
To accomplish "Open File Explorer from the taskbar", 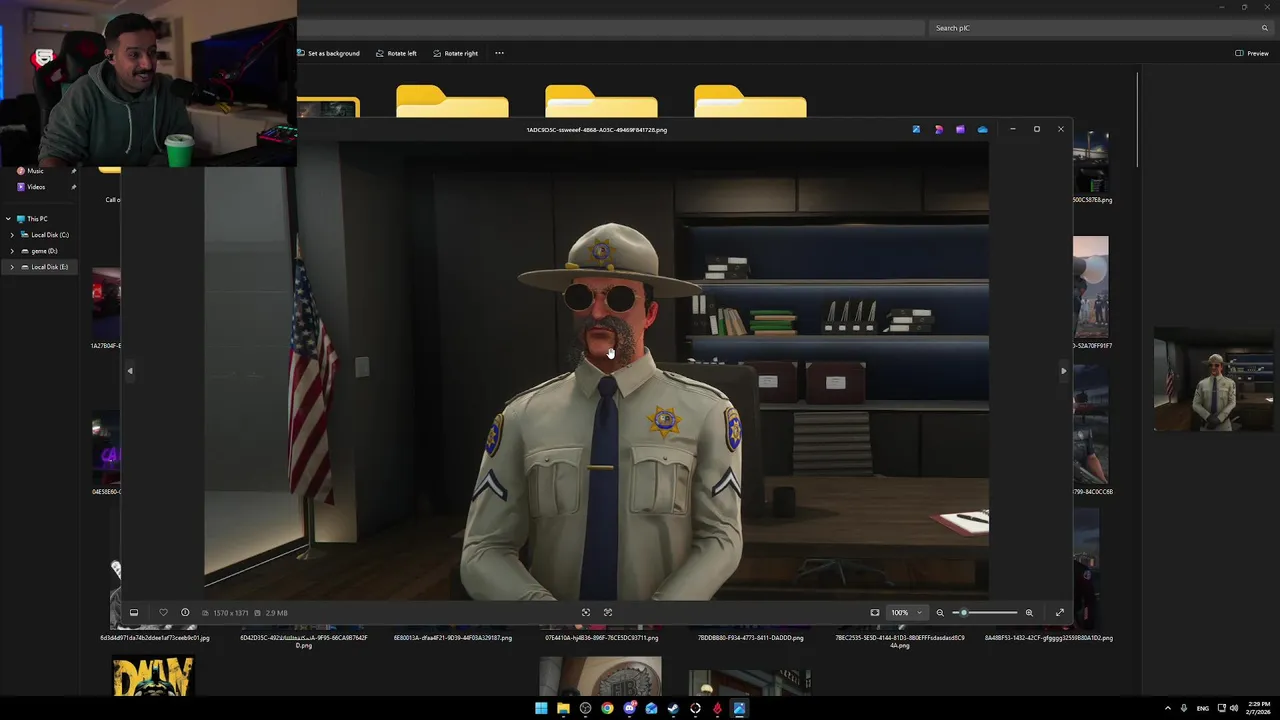I will click(563, 708).
